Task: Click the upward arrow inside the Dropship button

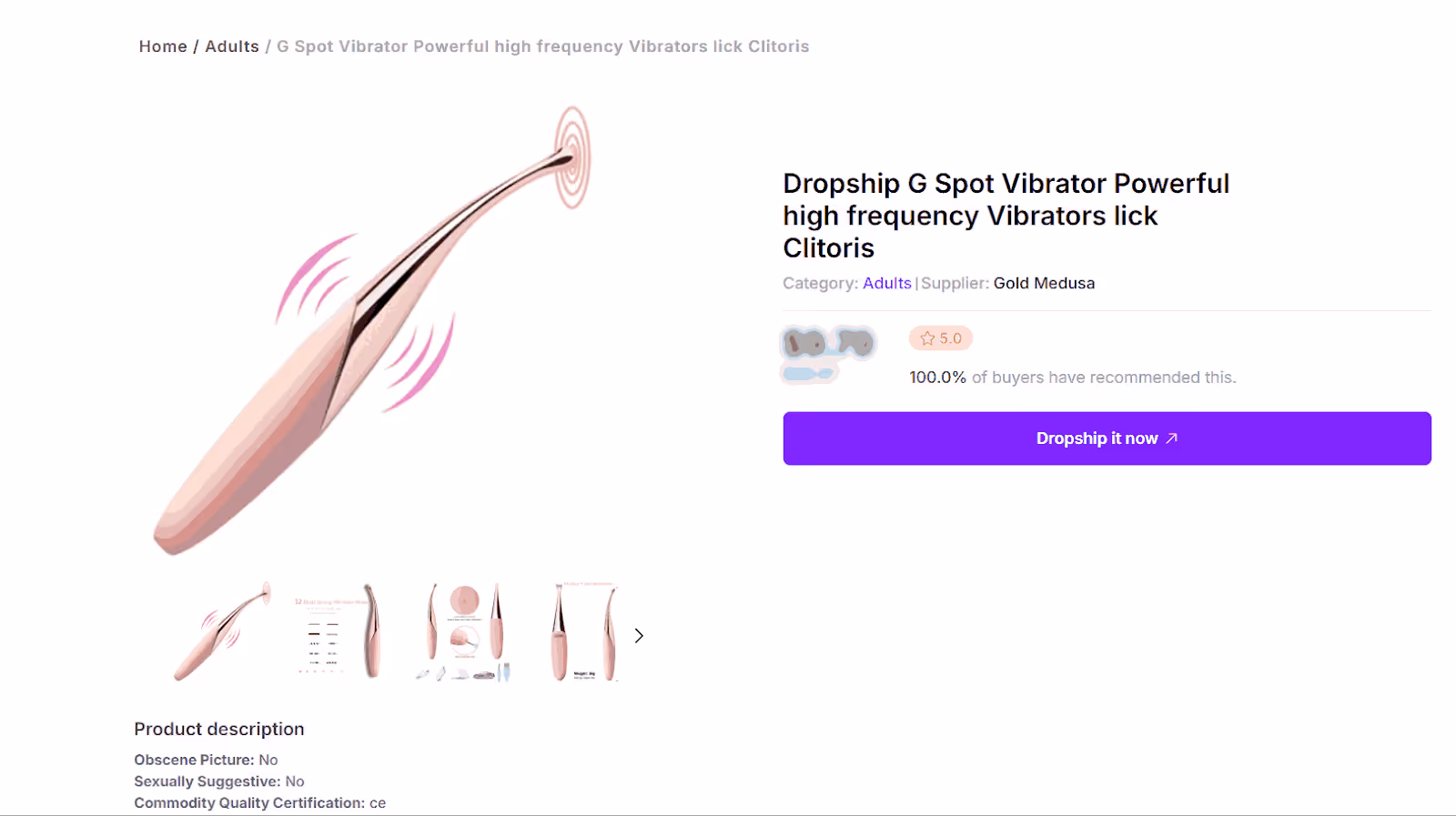Action: 1172,438
